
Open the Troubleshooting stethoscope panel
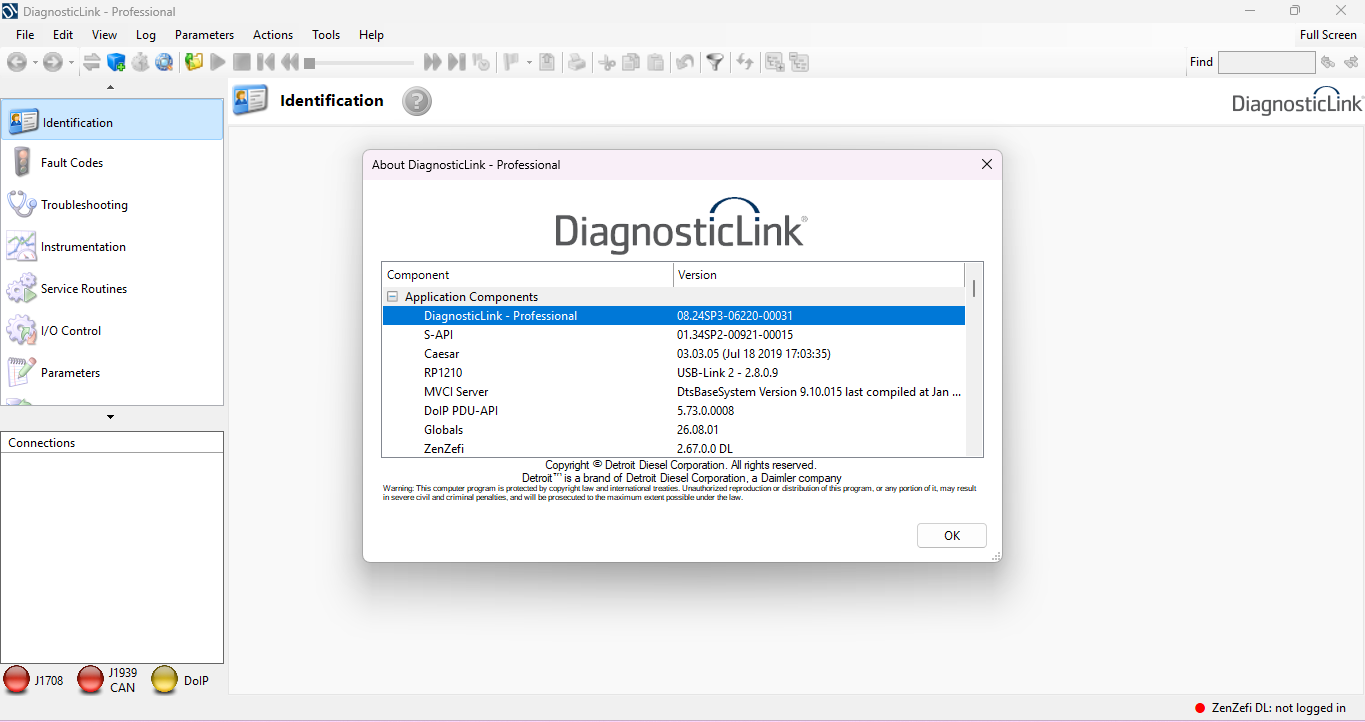[x=112, y=204]
